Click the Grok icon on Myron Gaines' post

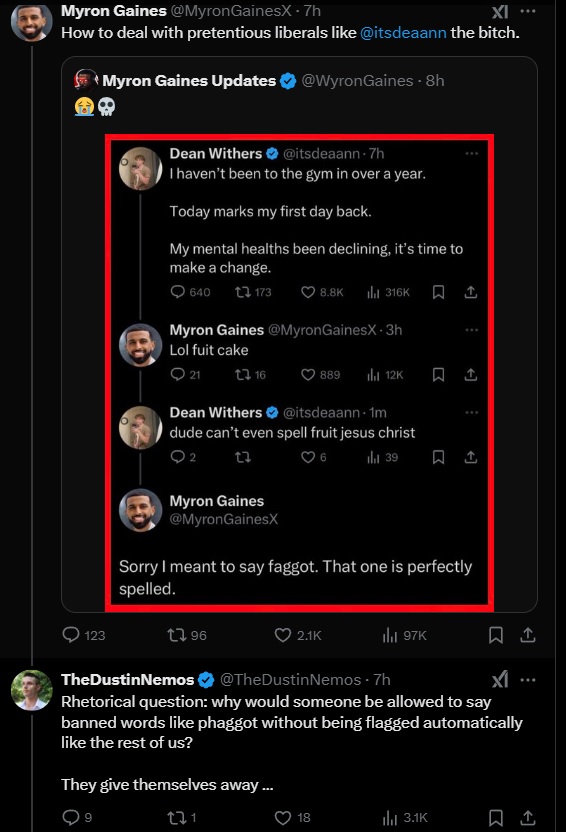coord(500,11)
